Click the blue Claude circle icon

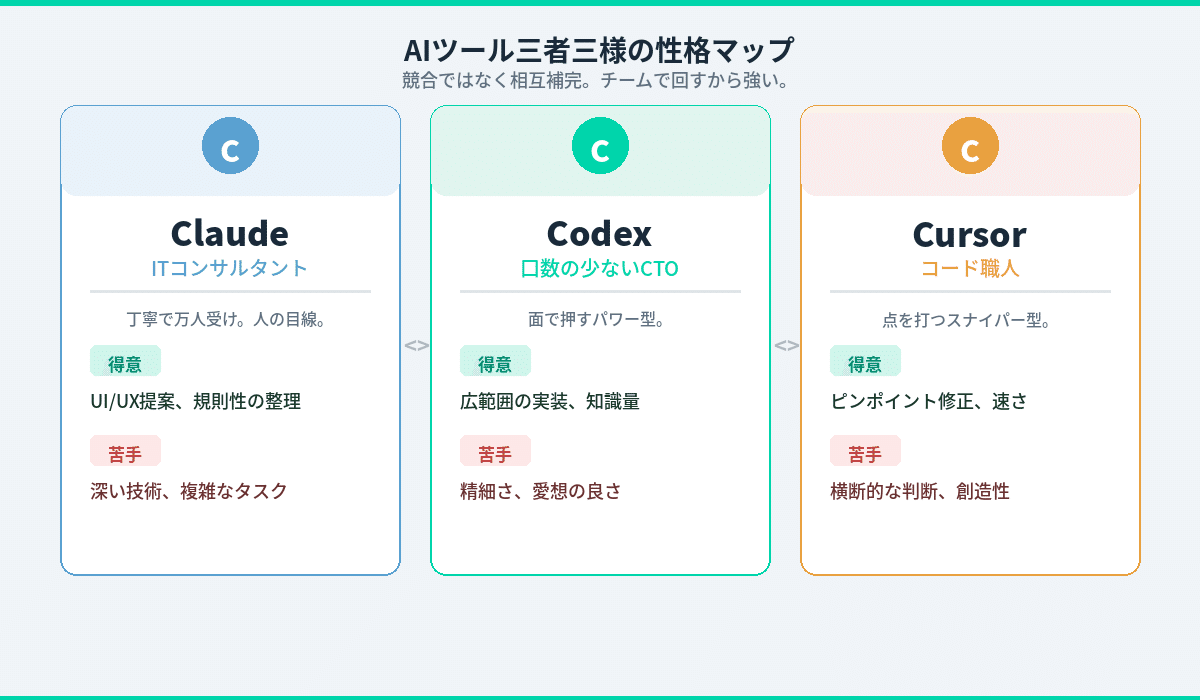click(x=230, y=147)
